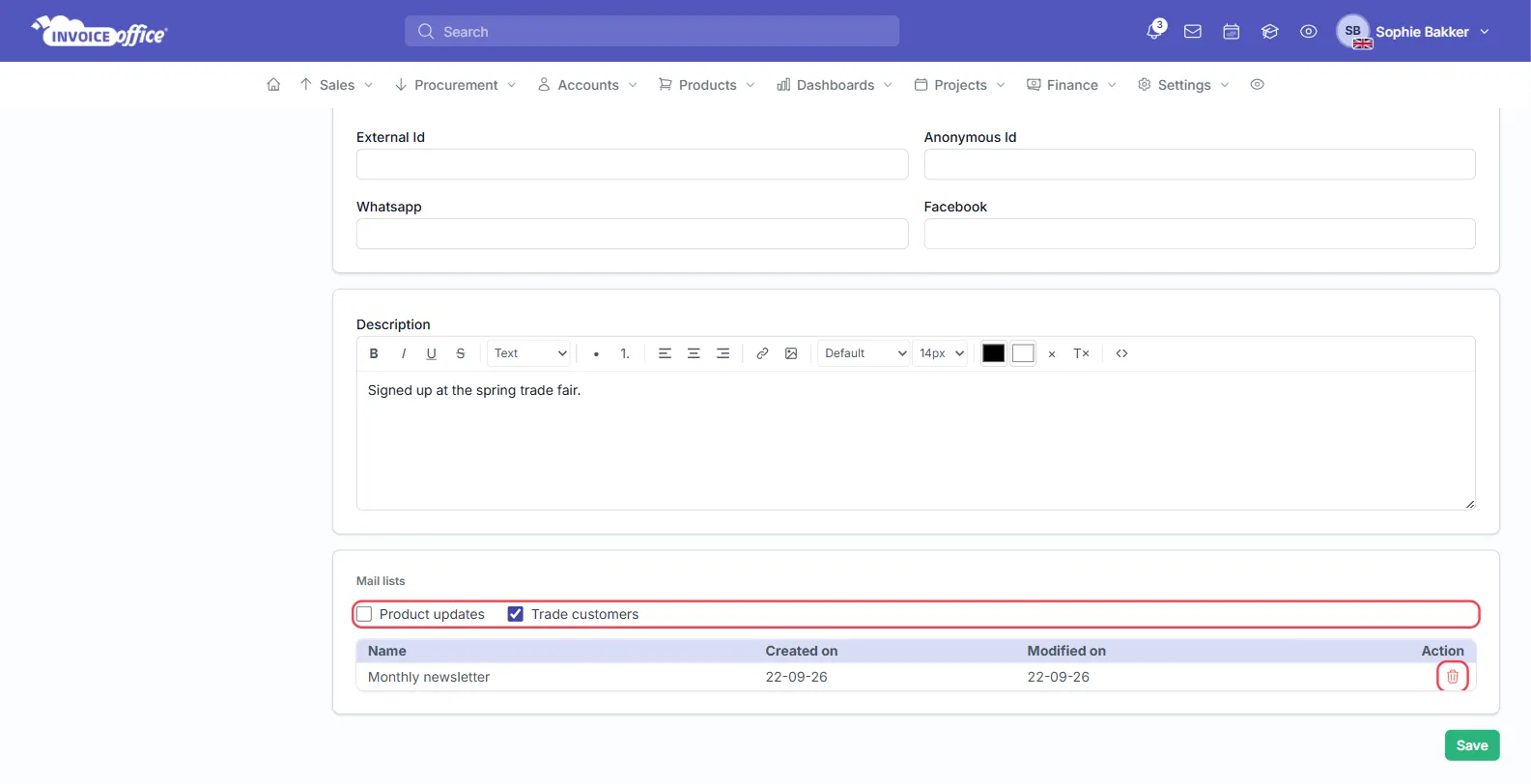Insert a hyperlink in description
The width and height of the screenshot is (1531, 784).
pyautogui.click(x=762, y=353)
